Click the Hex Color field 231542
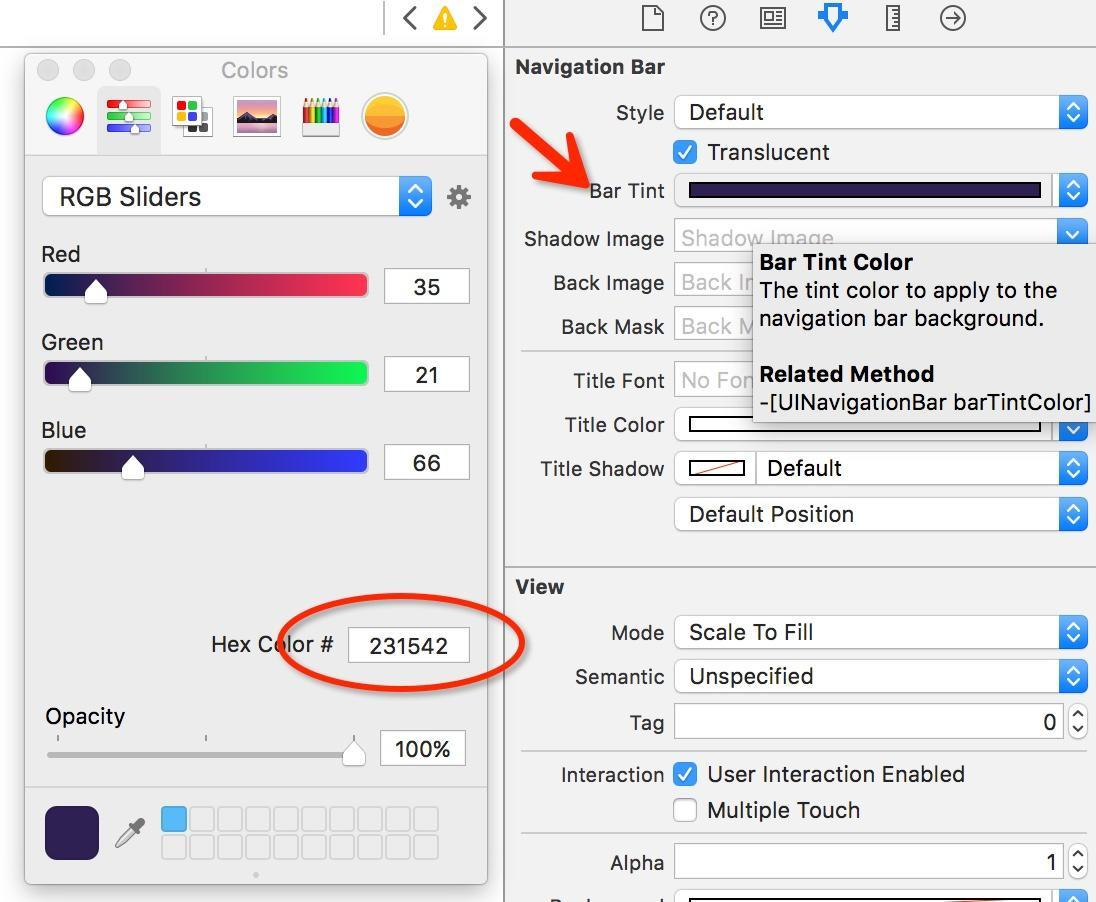The width and height of the screenshot is (1096, 902). [409, 645]
